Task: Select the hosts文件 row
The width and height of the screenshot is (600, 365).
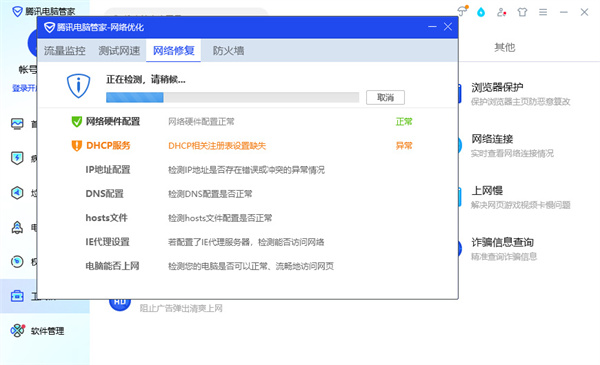Action: click(x=248, y=218)
